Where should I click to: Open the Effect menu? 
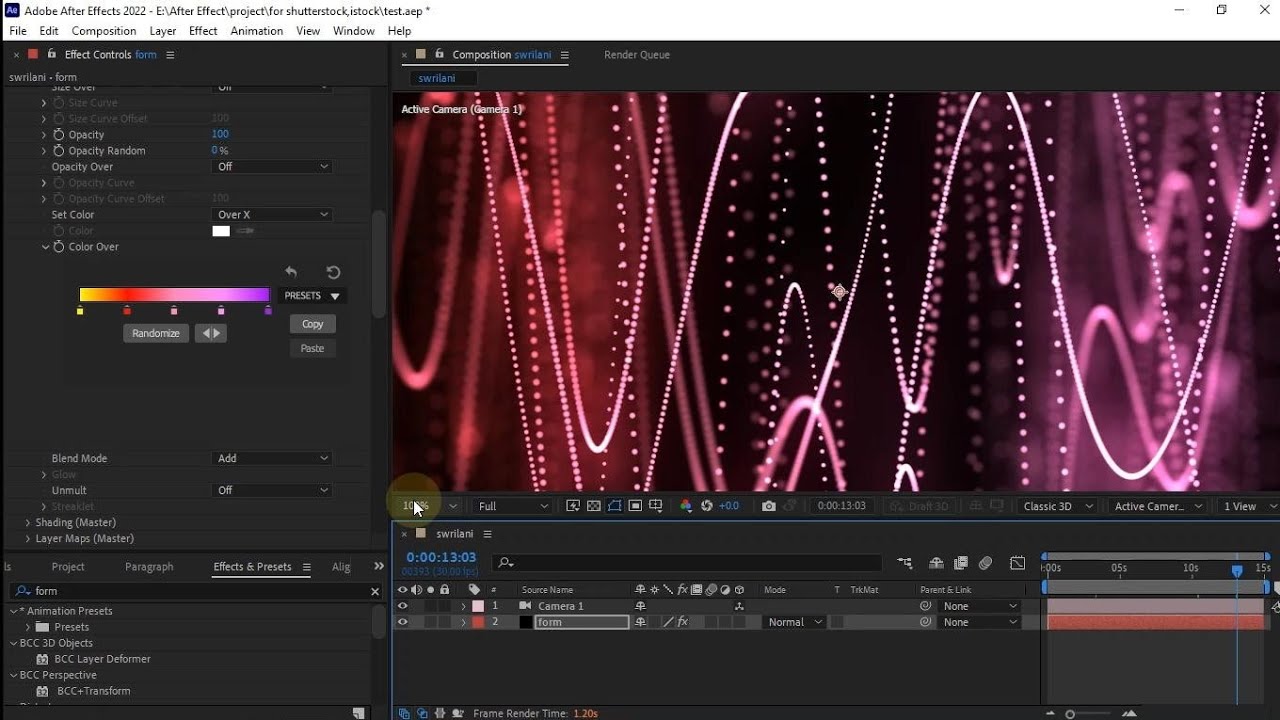[203, 31]
